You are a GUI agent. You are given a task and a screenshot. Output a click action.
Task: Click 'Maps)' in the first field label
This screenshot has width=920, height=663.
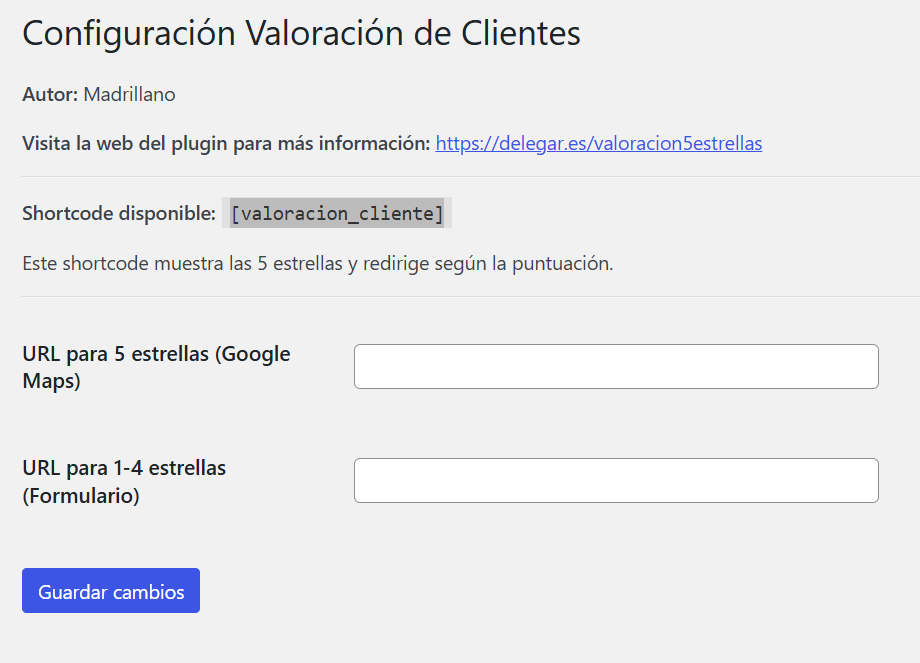click(x=51, y=381)
